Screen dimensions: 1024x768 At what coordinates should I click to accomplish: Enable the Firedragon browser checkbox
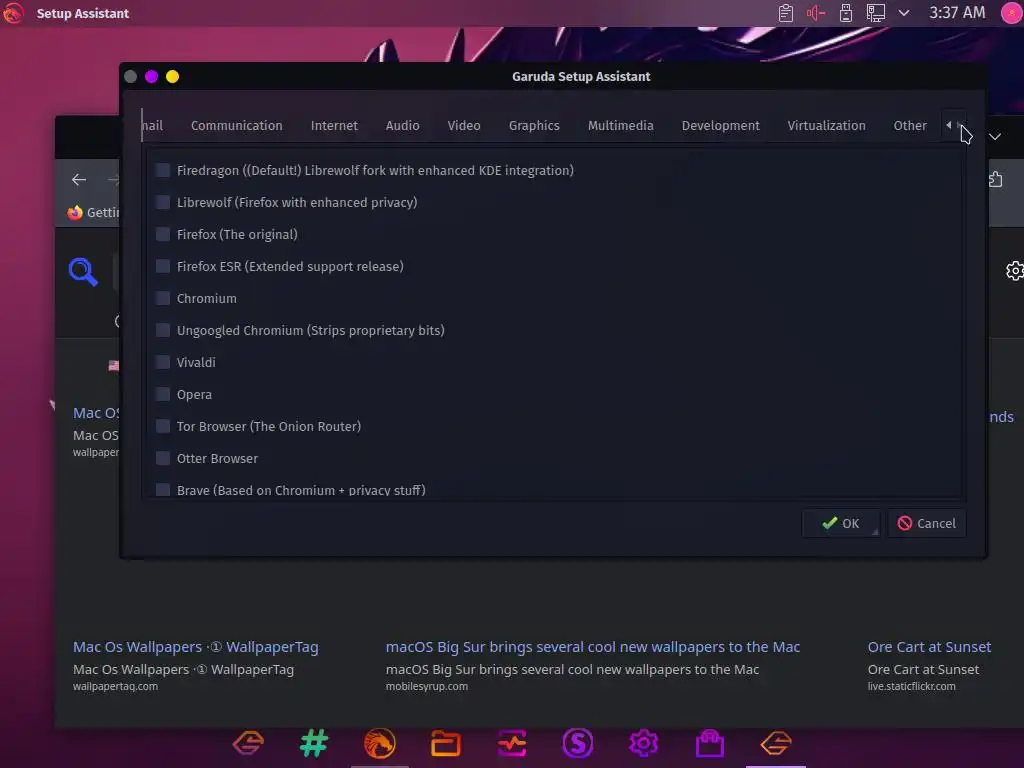coord(163,170)
